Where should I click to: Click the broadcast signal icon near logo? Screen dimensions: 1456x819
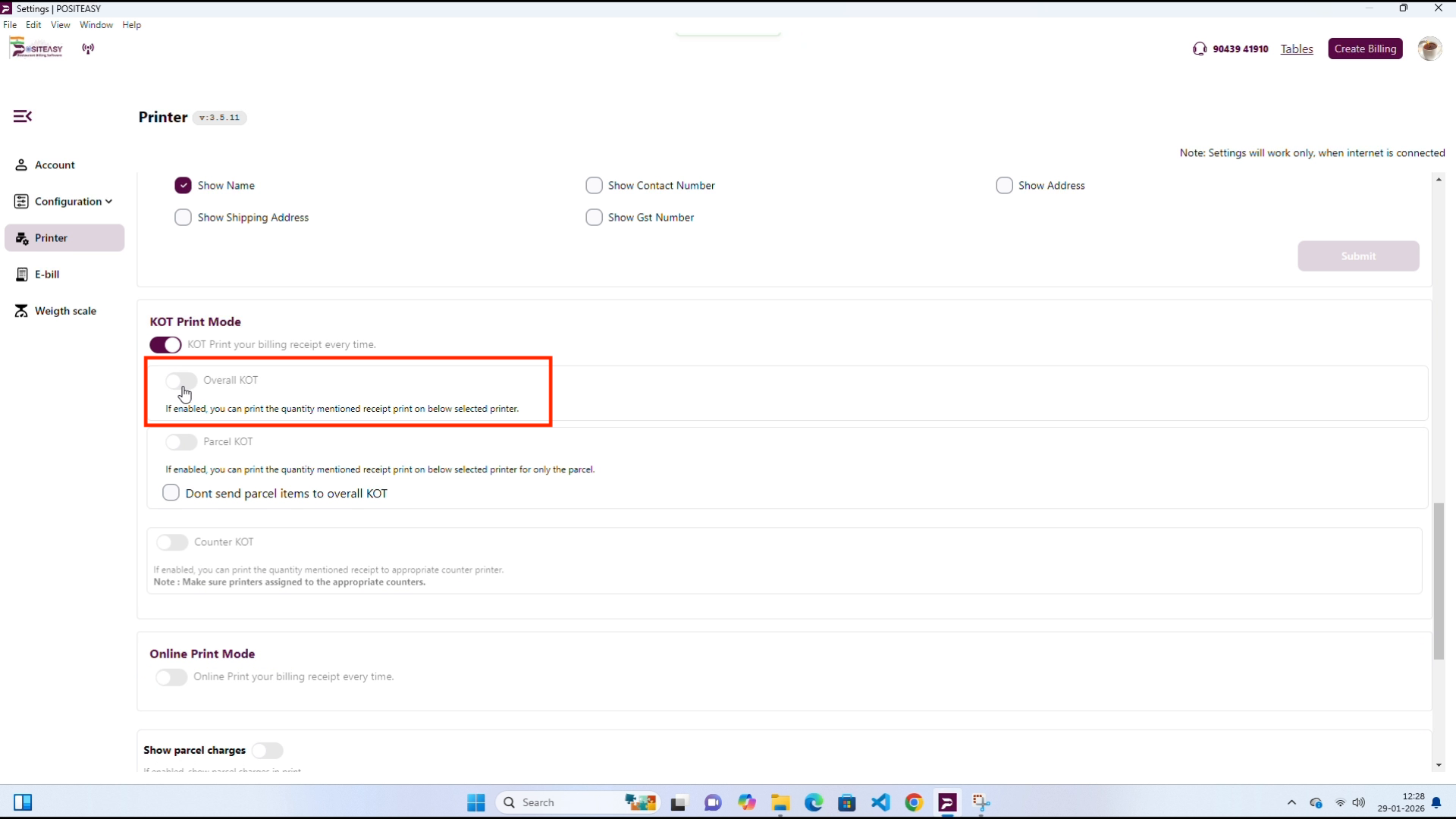click(88, 49)
